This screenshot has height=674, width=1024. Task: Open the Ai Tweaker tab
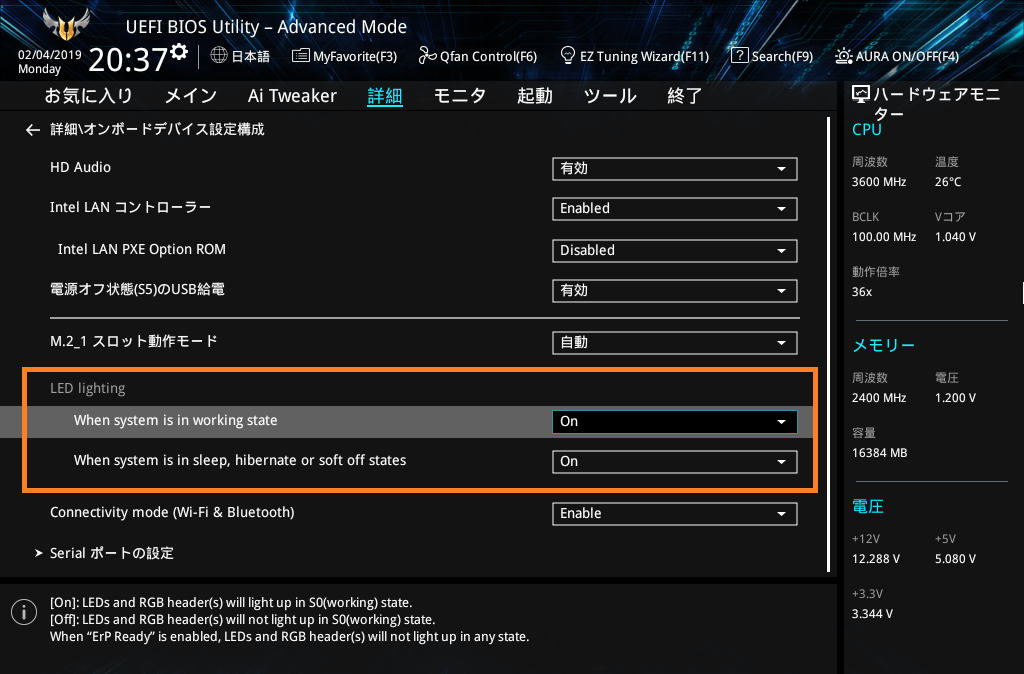[292, 96]
